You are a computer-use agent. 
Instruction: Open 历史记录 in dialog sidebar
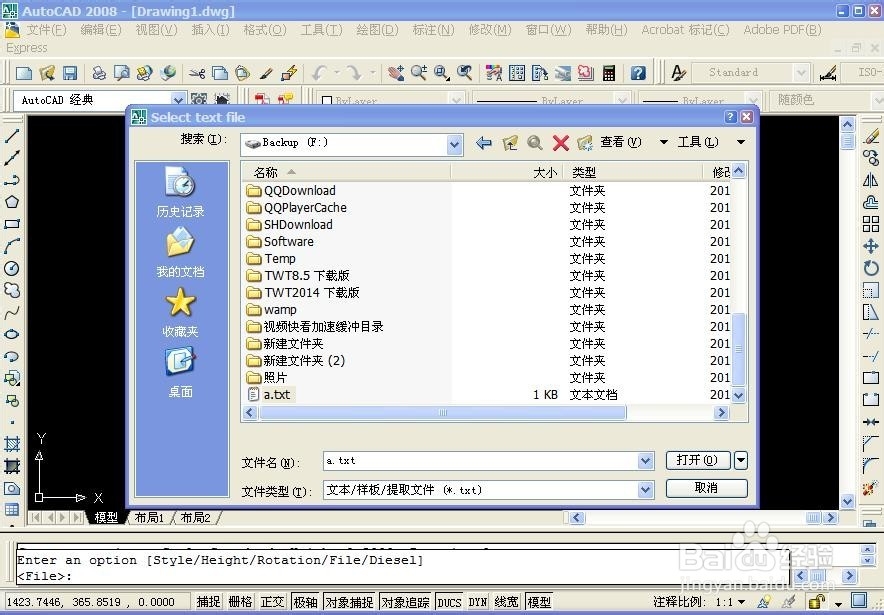(180, 192)
